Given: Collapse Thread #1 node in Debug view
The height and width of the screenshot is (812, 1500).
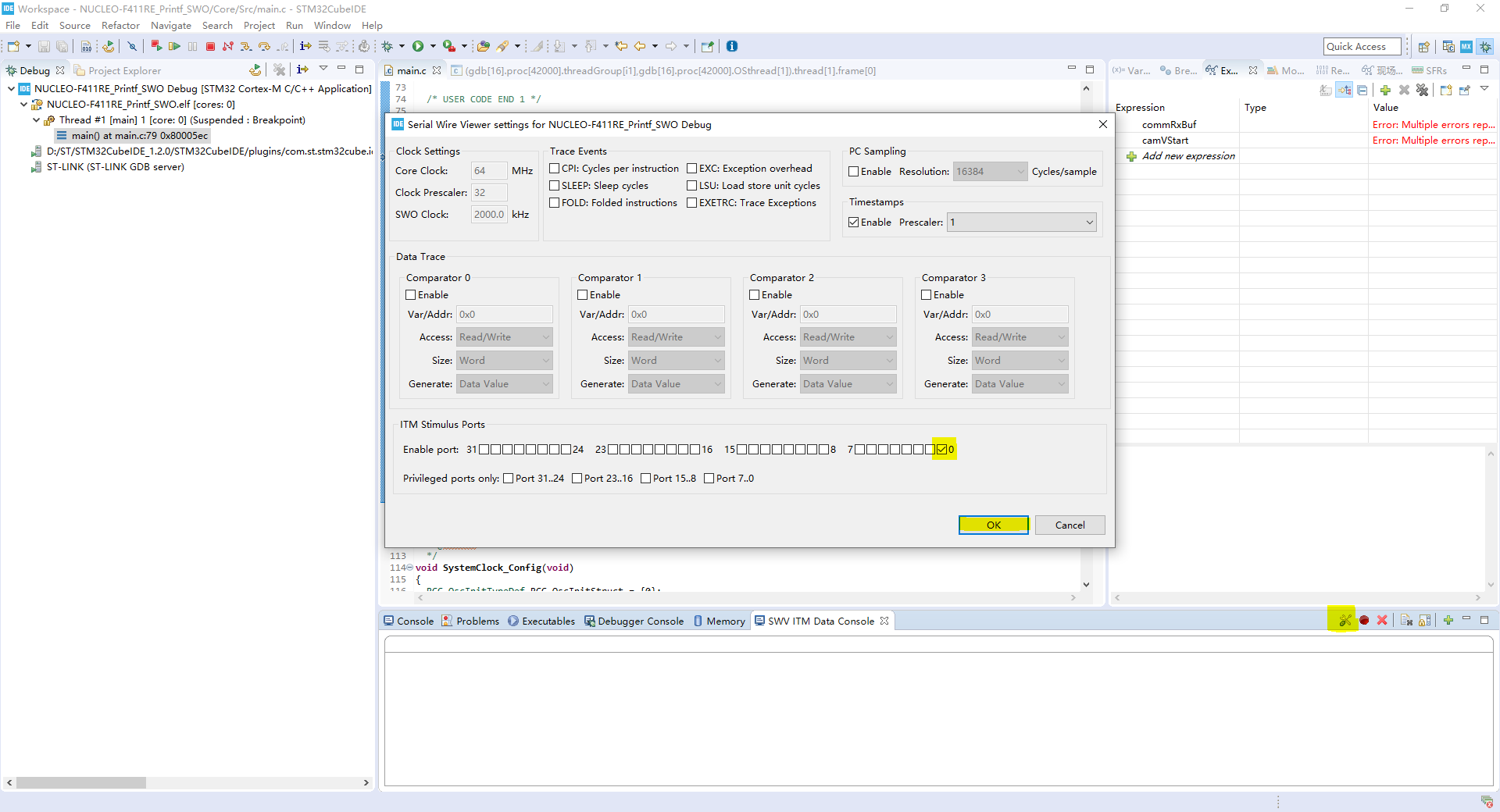Looking at the screenshot, I should (36, 120).
